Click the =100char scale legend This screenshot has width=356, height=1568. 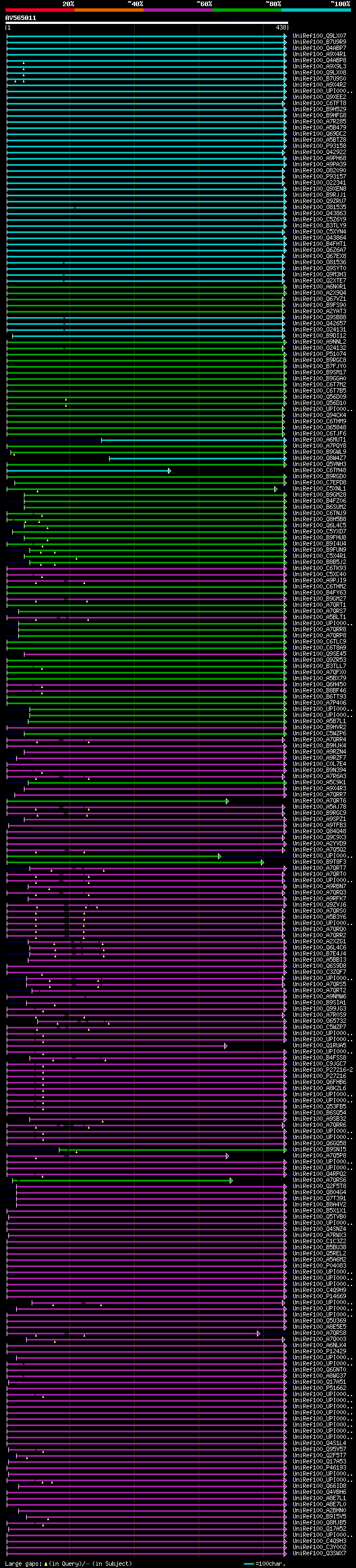tap(266, 1564)
